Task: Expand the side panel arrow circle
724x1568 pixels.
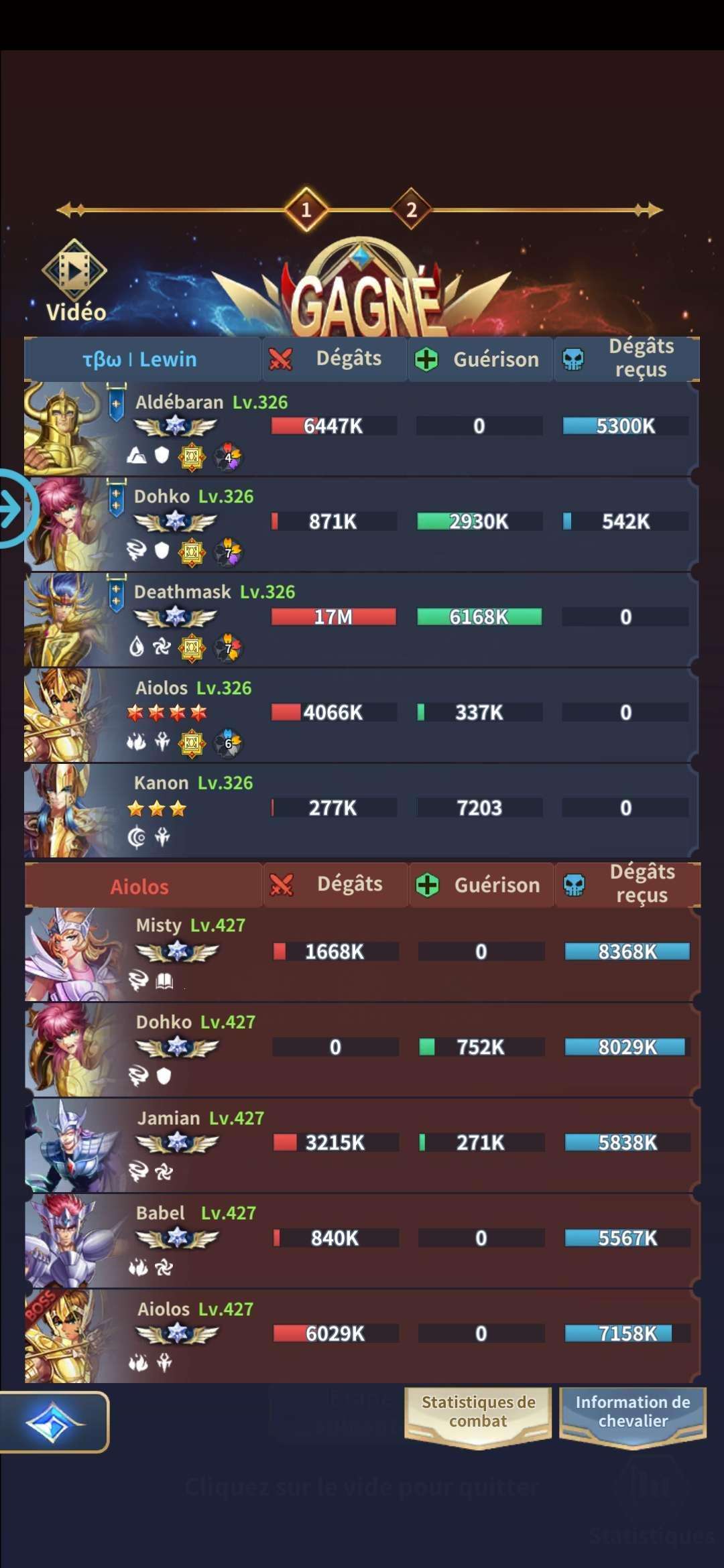Action: pos(15,509)
